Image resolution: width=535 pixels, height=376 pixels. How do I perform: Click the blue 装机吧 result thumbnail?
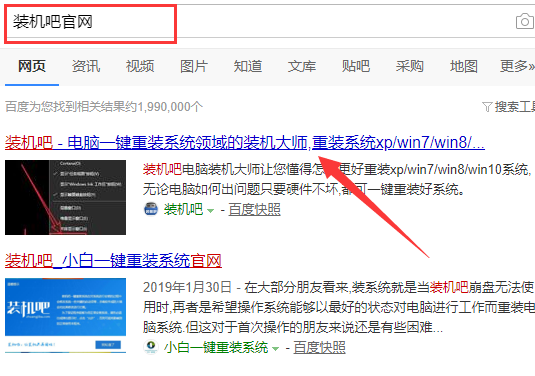click(x=65, y=315)
